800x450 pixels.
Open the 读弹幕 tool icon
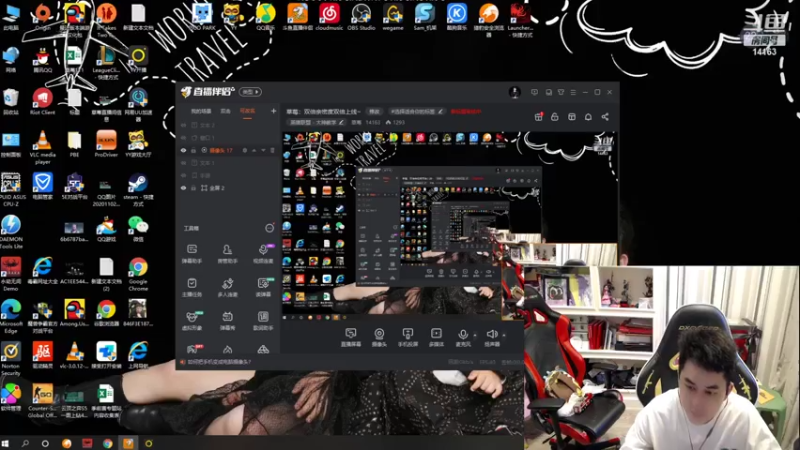tap(263, 287)
